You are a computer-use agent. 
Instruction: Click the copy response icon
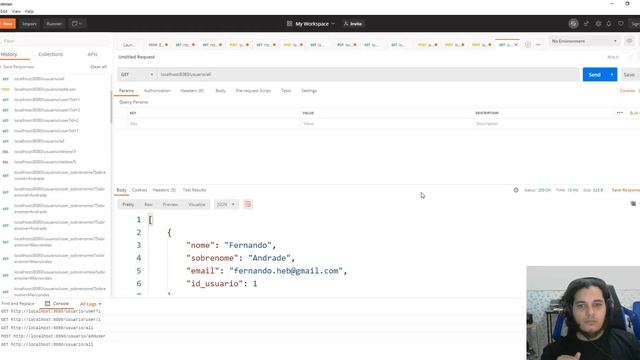pos(633,203)
